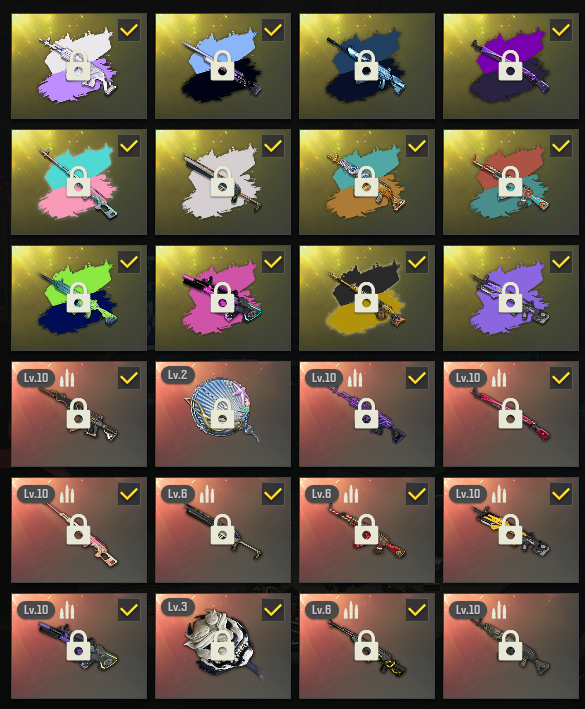Toggle the checkmark on the magenta camo tile
585x709 pixels.
click(x=273, y=262)
